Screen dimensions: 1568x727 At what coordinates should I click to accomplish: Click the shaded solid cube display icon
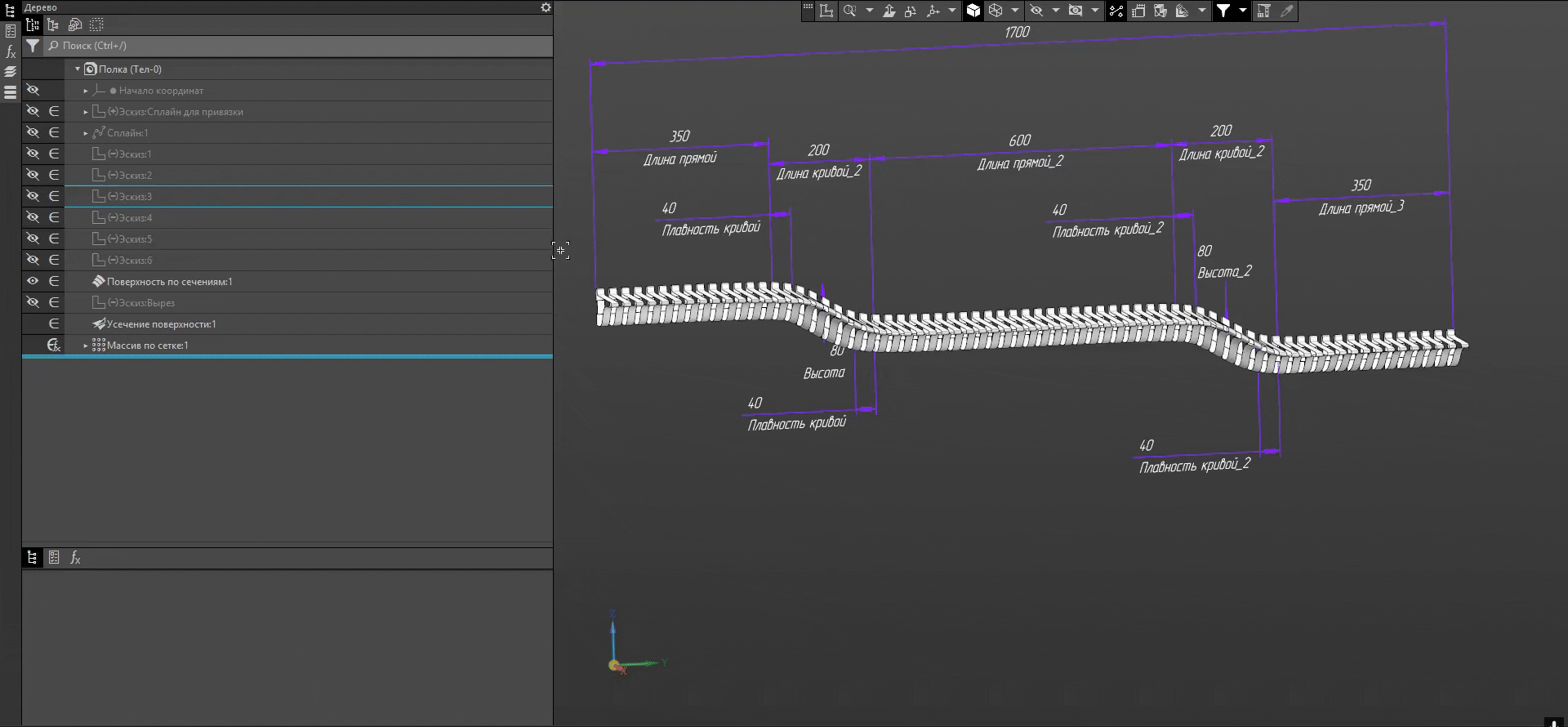[973, 11]
